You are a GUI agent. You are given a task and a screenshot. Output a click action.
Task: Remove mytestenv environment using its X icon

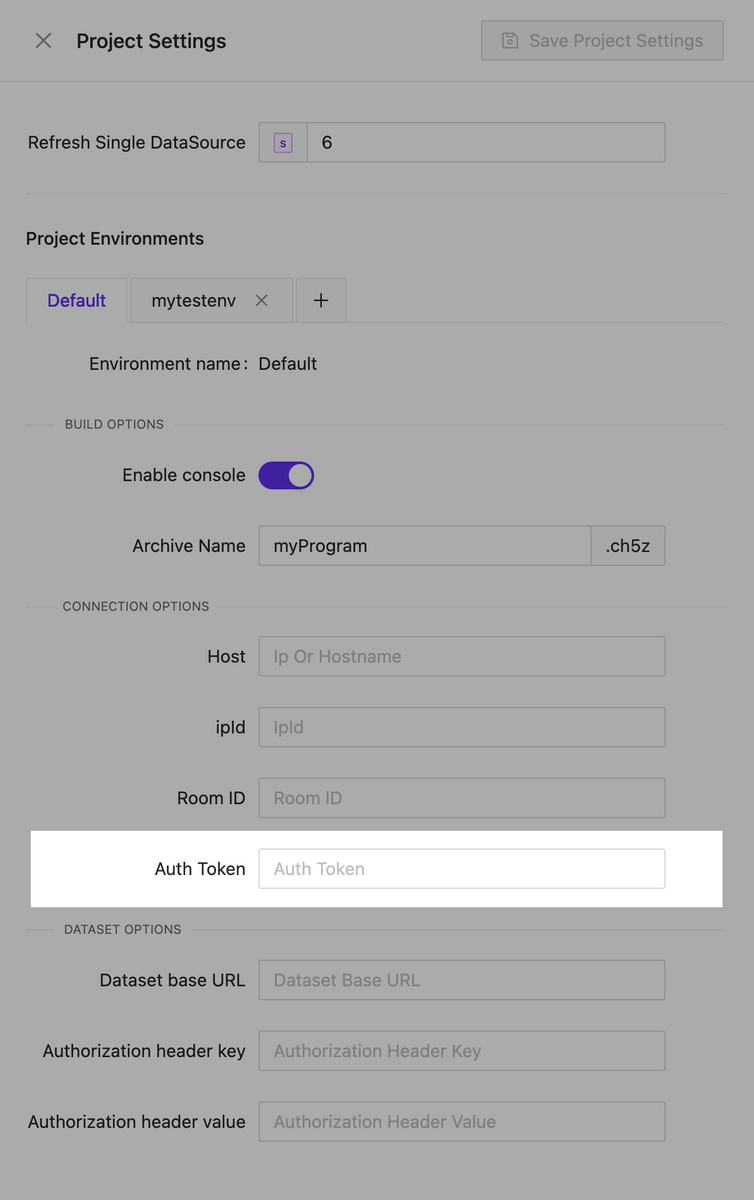coord(260,299)
